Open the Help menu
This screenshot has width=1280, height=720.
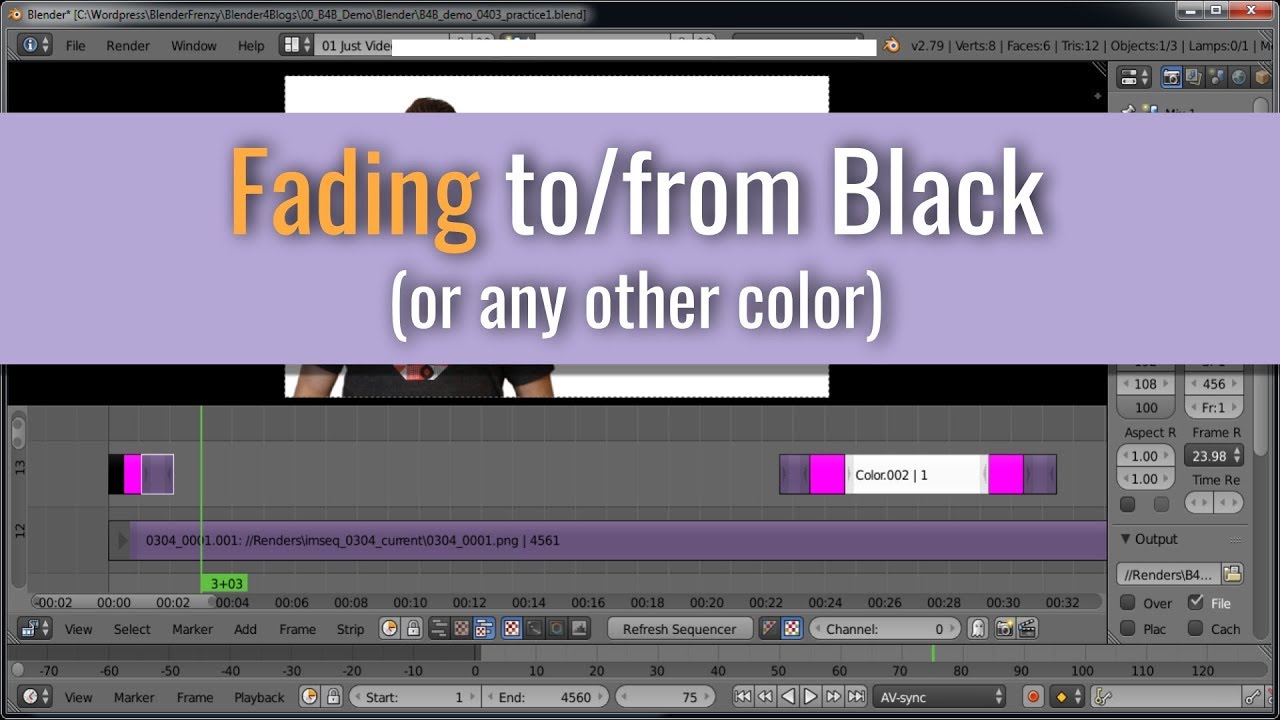pos(251,46)
